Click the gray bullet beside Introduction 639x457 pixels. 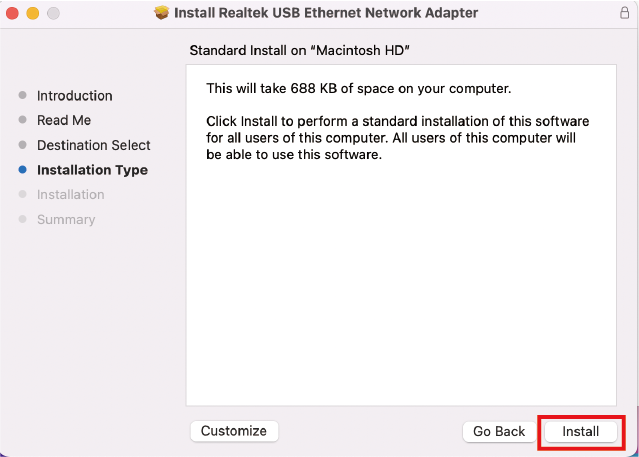click(x=23, y=96)
